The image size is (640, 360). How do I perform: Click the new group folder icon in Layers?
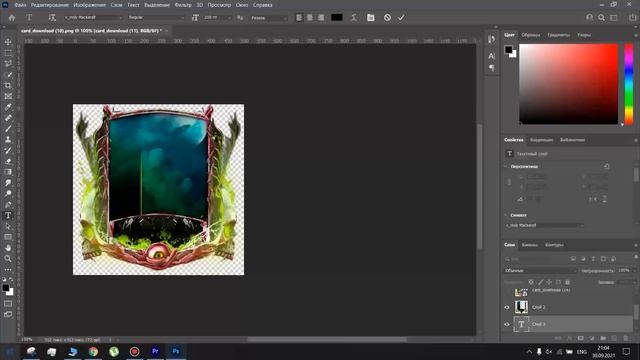click(603, 338)
